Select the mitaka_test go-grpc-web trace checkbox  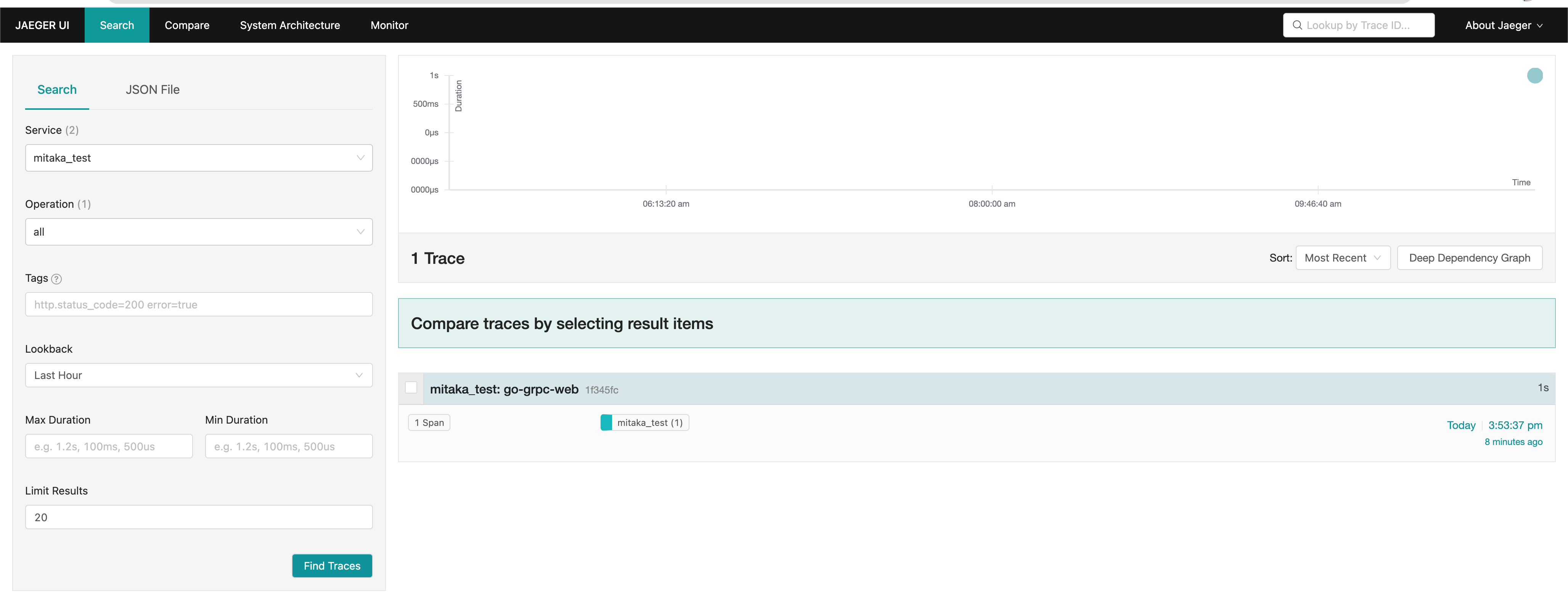pyautogui.click(x=411, y=388)
